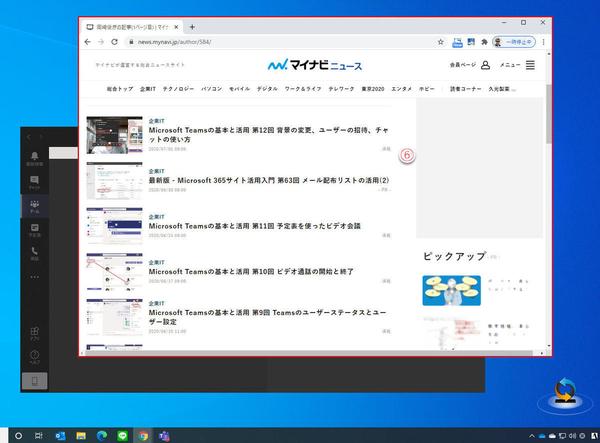The width and height of the screenshot is (600, 443).
Task: Select Teams icon in Teams sidebar
Action: pos(34,206)
